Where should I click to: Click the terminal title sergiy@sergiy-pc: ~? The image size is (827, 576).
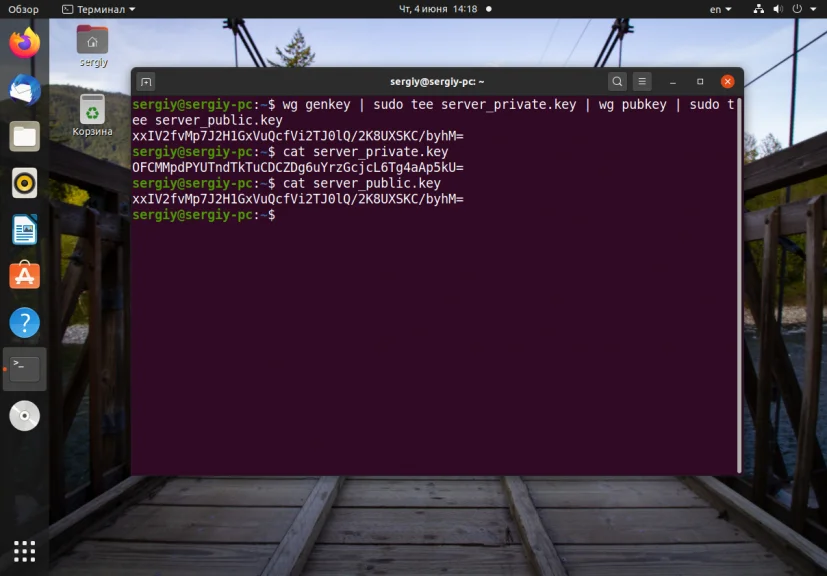[x=437, y=82]
